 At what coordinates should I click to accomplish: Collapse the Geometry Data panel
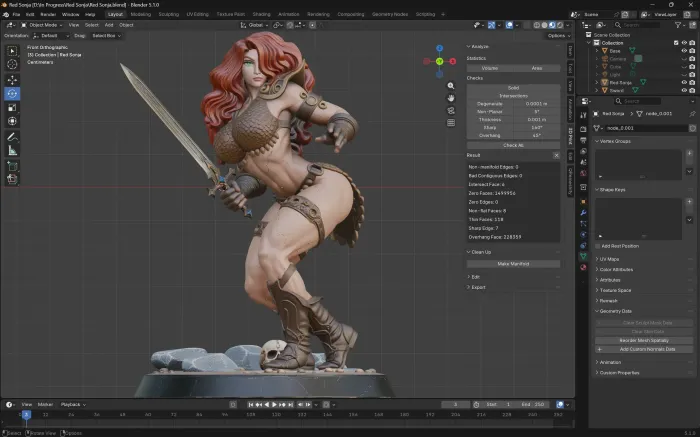[615, 311]
